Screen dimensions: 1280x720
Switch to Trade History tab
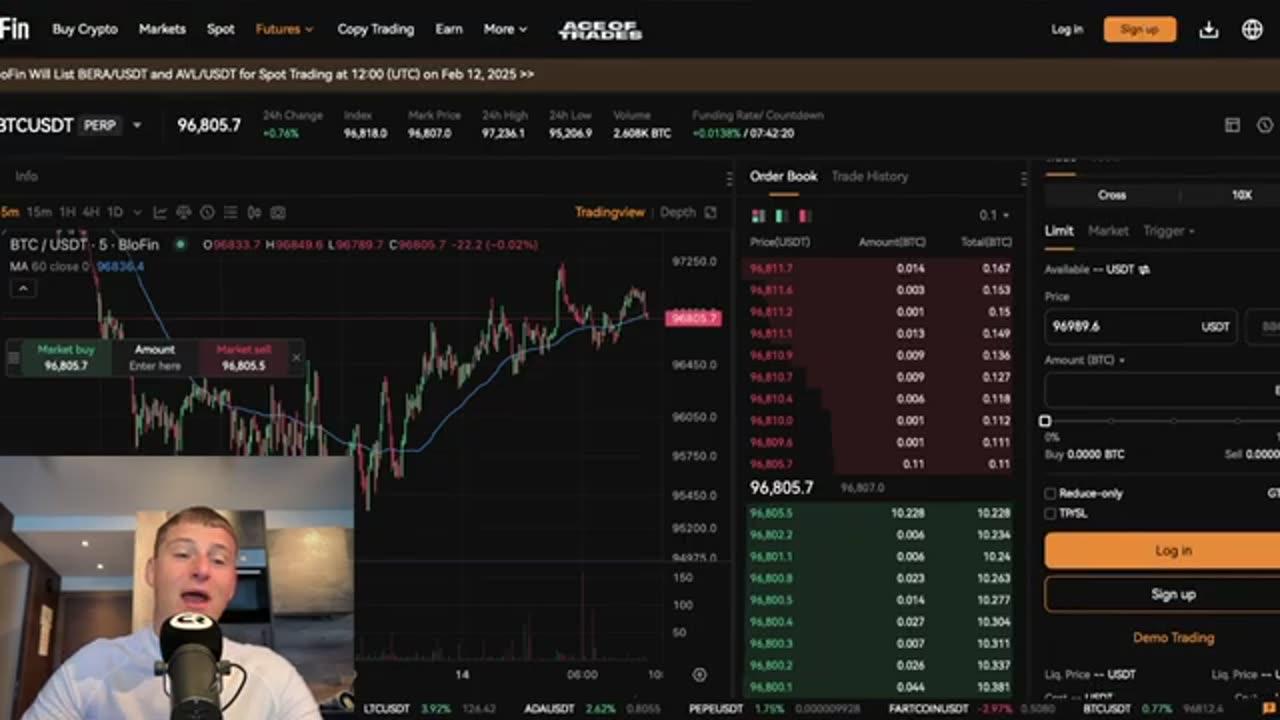tap(870, 176)
